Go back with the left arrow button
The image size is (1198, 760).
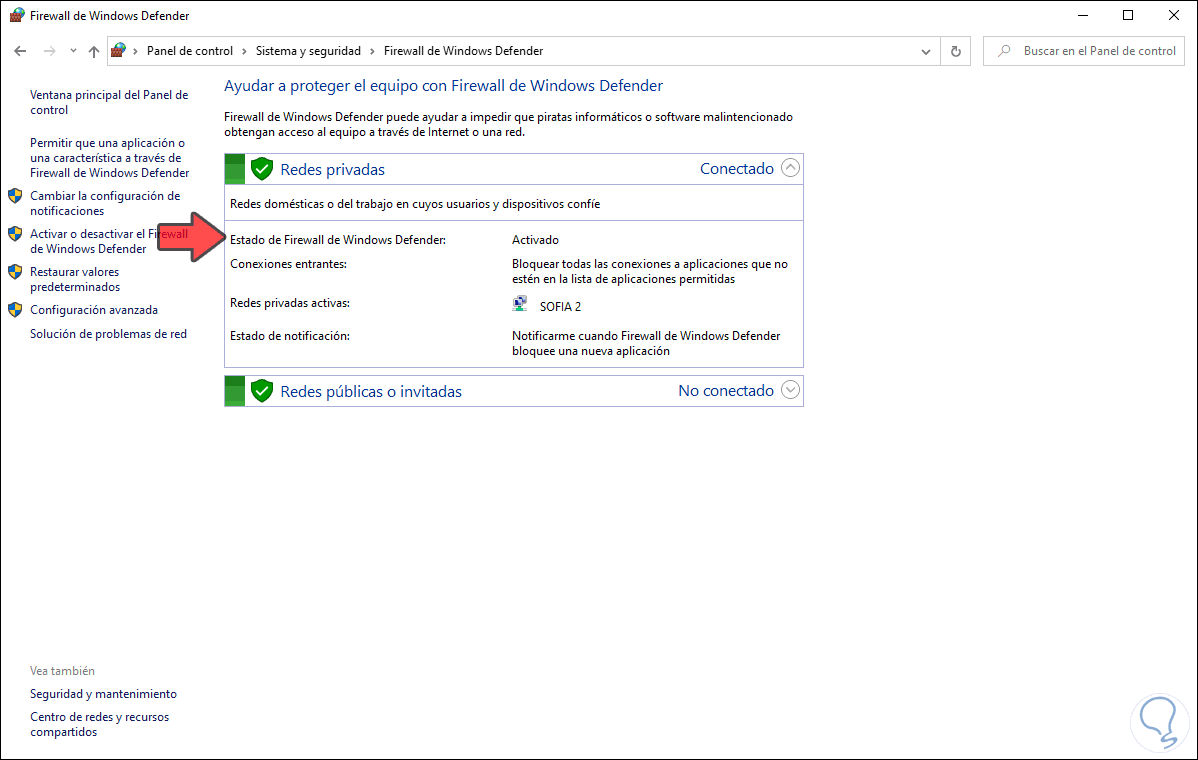[21, 51]
